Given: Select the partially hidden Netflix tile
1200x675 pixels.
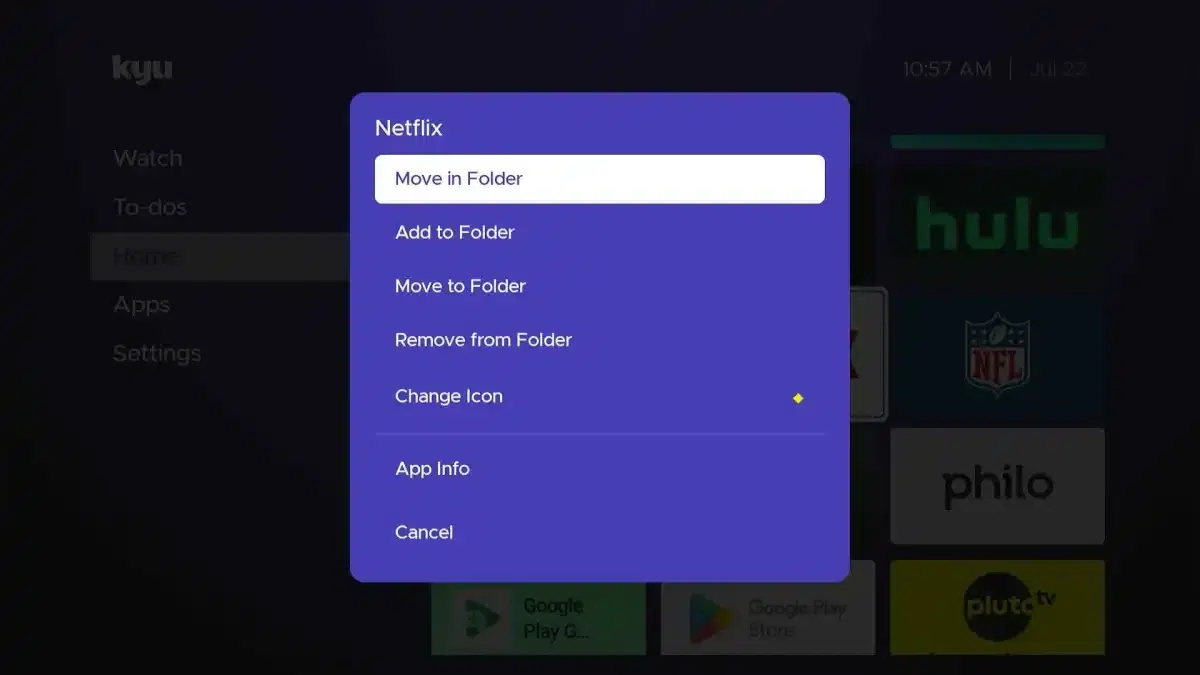Looking at the screenshot, I should pyautogui.click(x=868, y=354).
